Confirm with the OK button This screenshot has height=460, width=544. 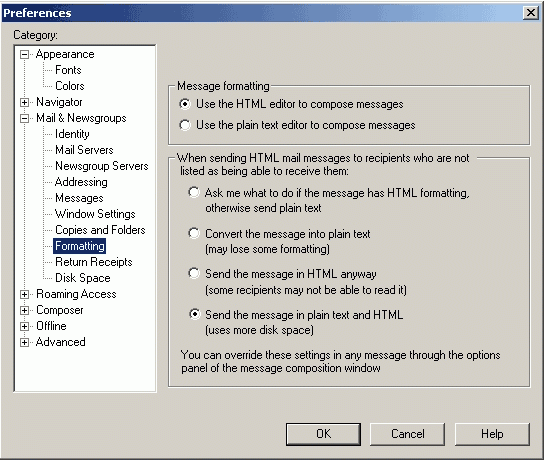pos(323,434)
